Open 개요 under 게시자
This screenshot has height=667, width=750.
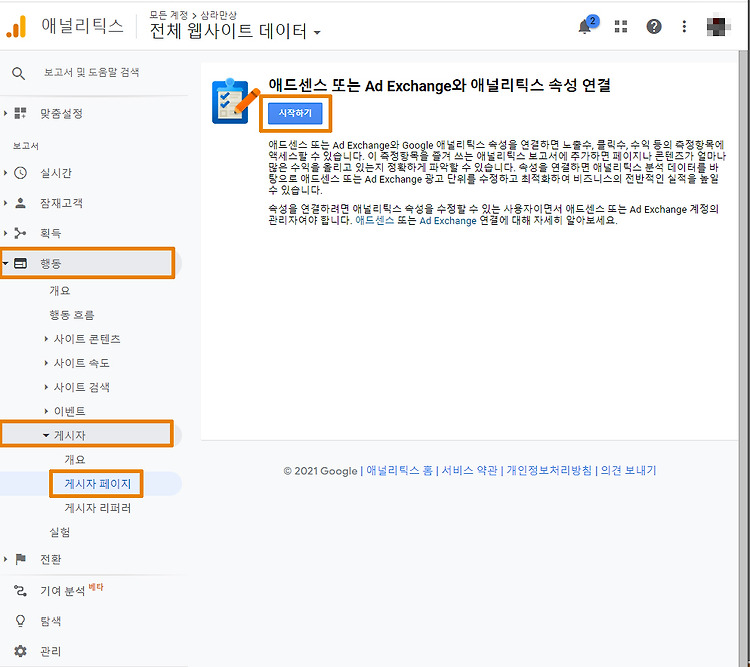(75, 459)
